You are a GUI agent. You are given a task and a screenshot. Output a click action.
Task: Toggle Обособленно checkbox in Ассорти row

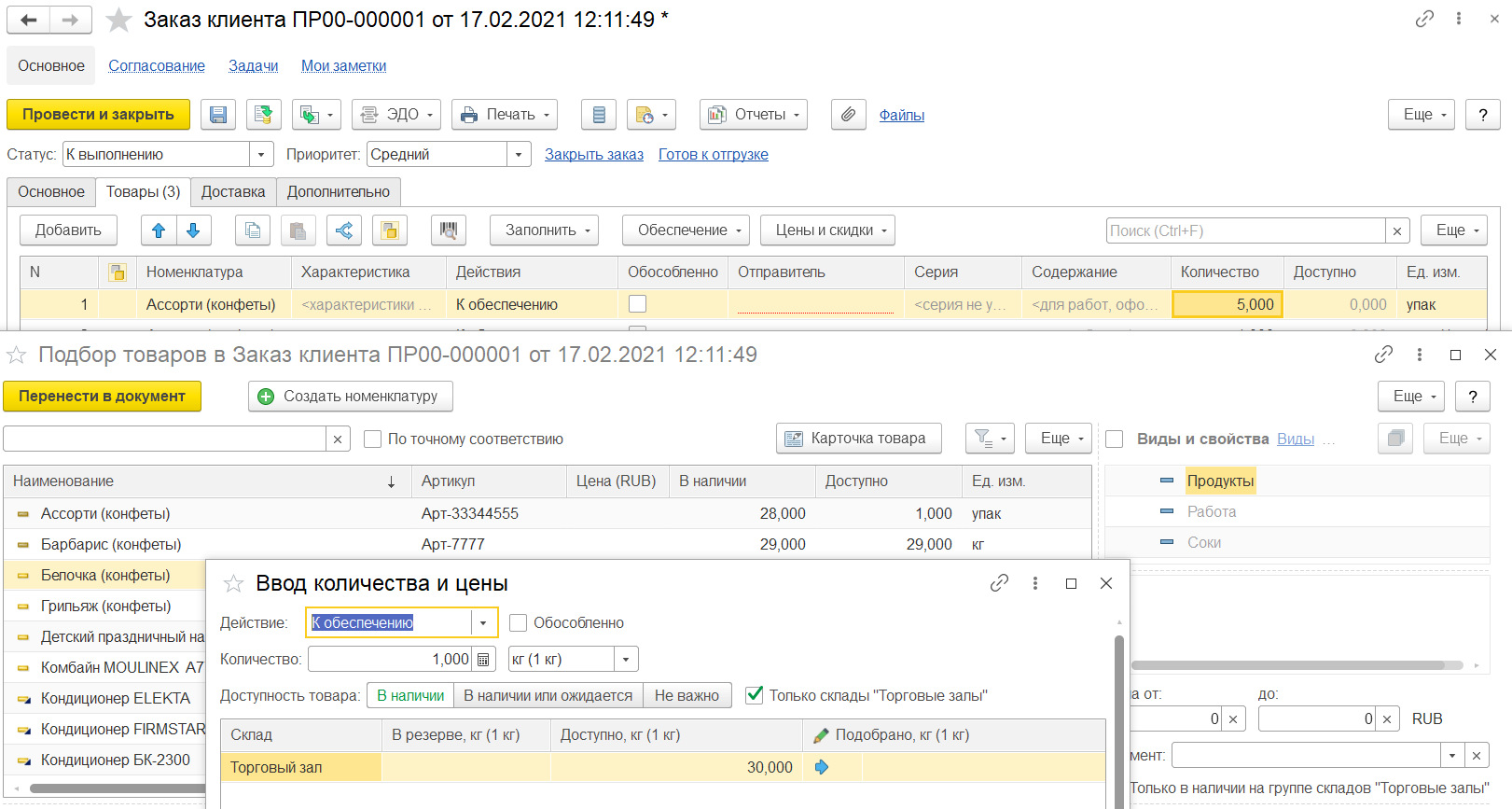coord(638,304)
